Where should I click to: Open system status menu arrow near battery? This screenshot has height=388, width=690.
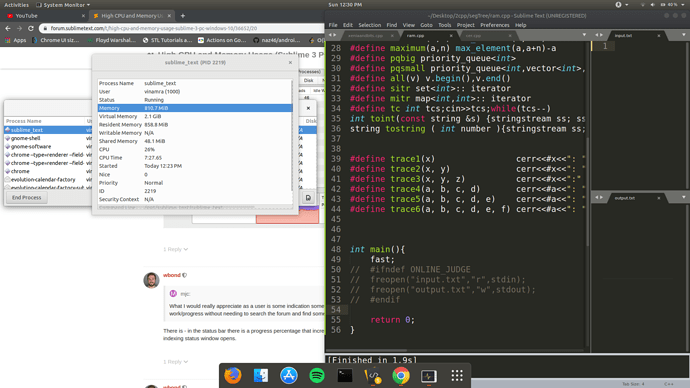684,5
